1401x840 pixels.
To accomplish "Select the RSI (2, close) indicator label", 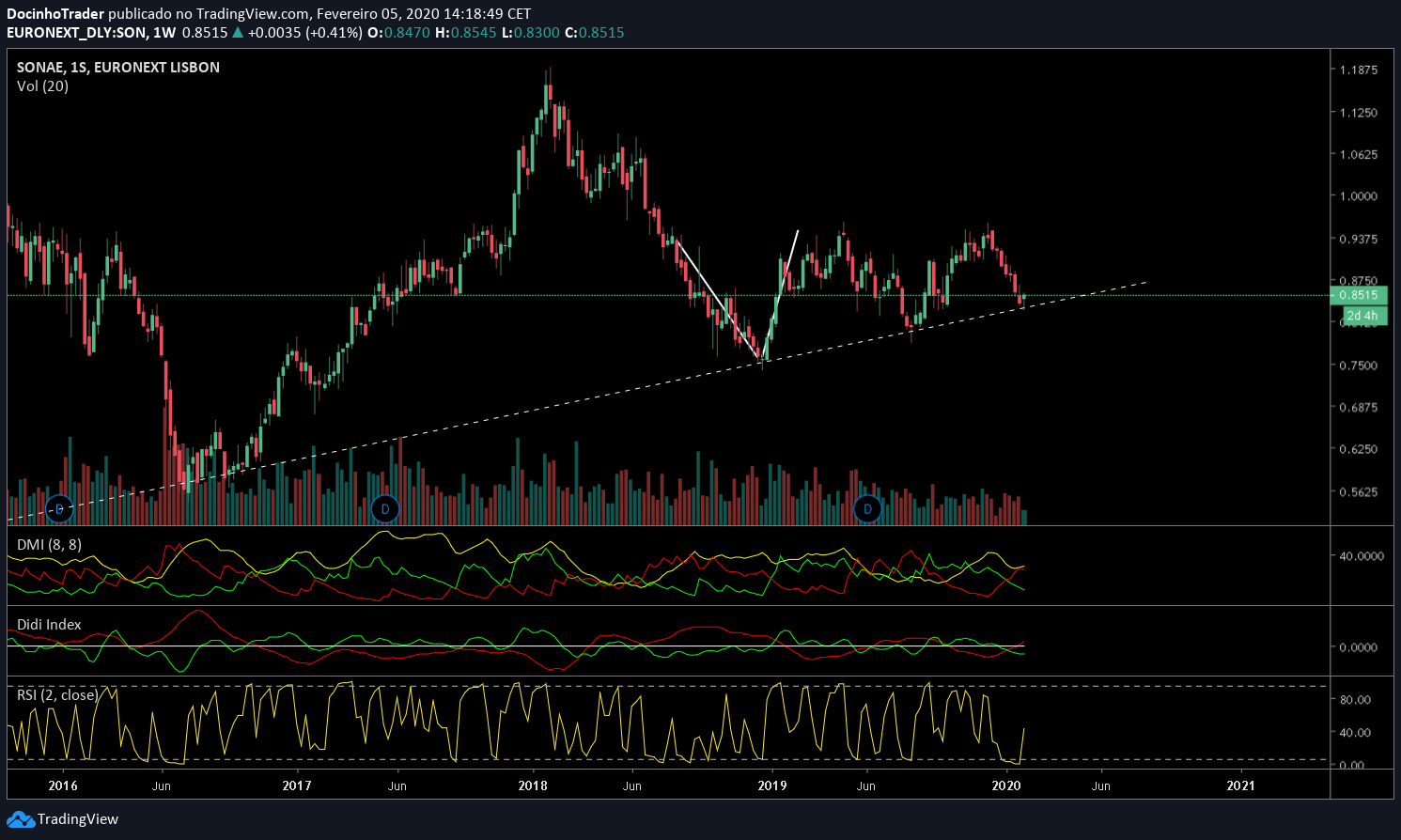I will tap(57, 695).
